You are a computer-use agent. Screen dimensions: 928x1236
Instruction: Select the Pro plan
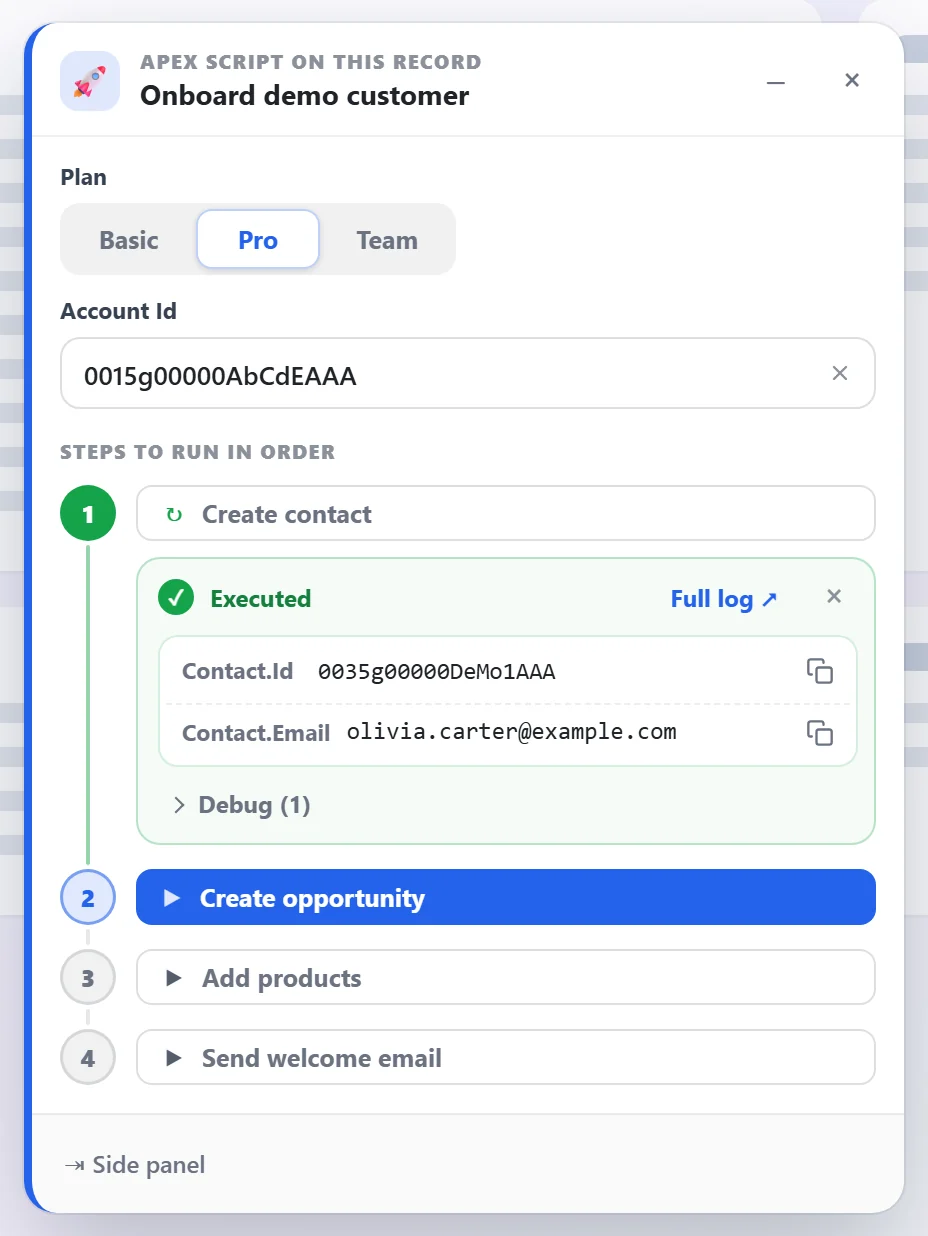point(258,240)
